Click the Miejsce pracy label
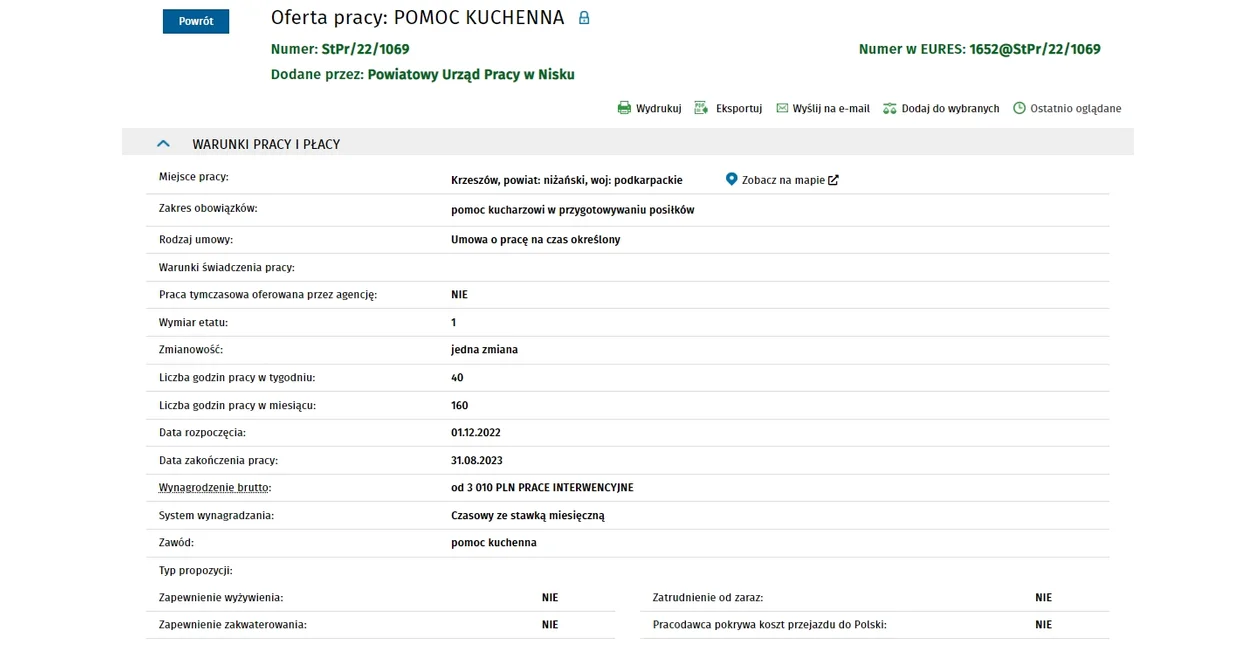 (194, 177)
